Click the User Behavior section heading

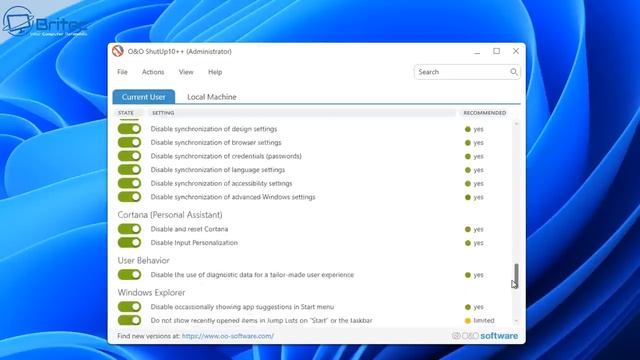click(x=143, y=260)
